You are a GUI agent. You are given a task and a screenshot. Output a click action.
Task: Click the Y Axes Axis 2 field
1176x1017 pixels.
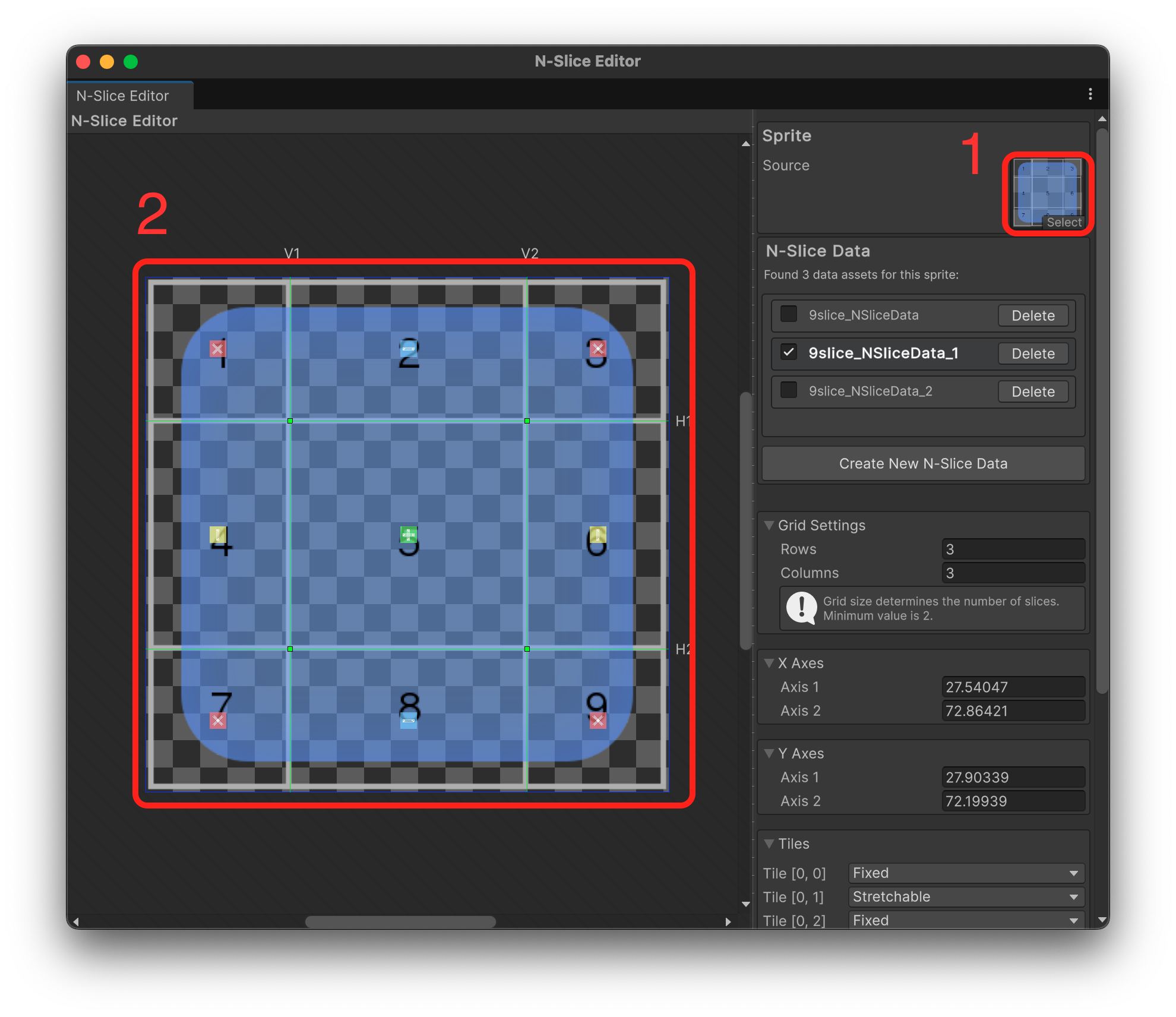1013,801
